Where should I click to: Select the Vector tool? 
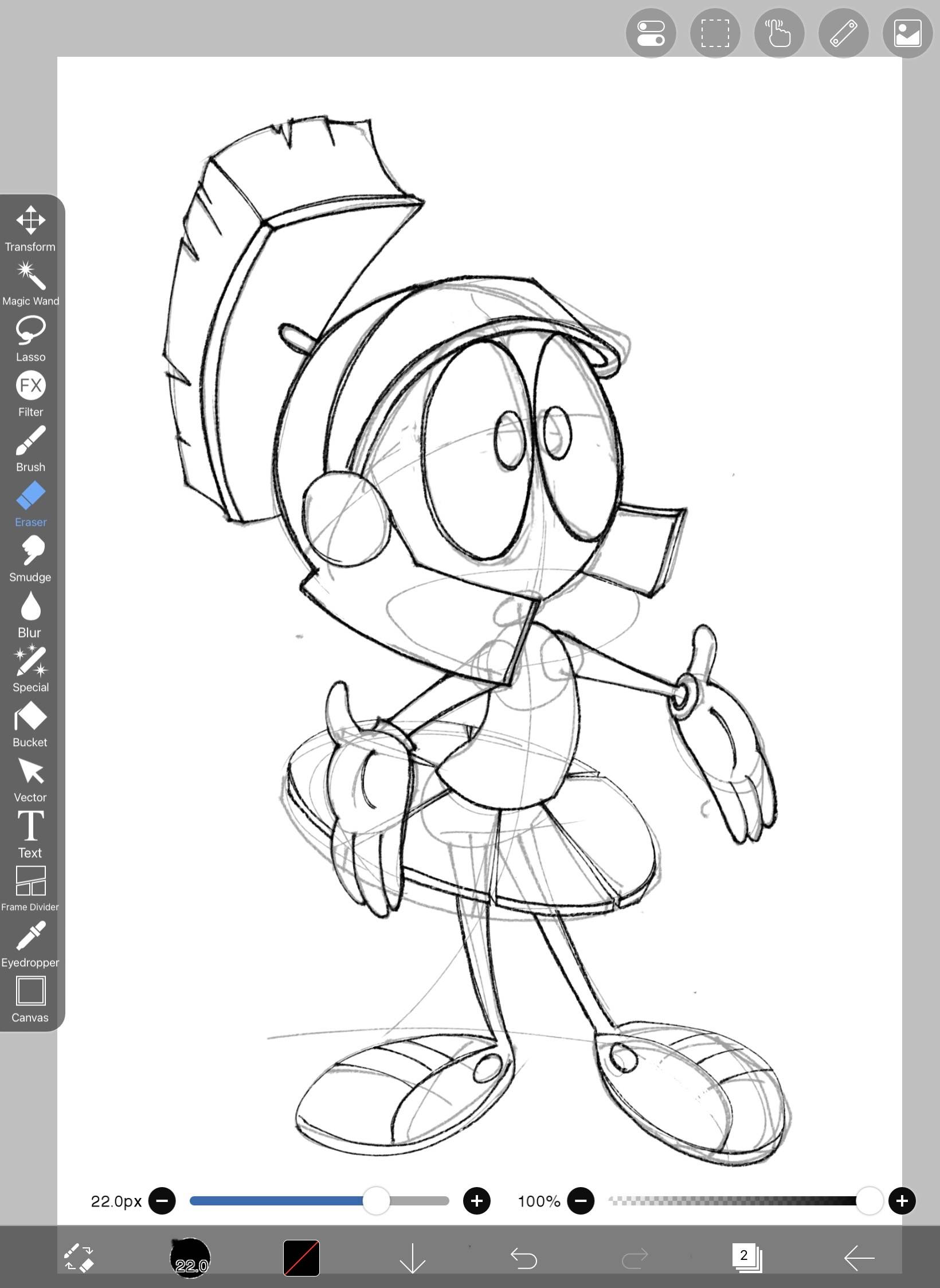pos(30,780)
